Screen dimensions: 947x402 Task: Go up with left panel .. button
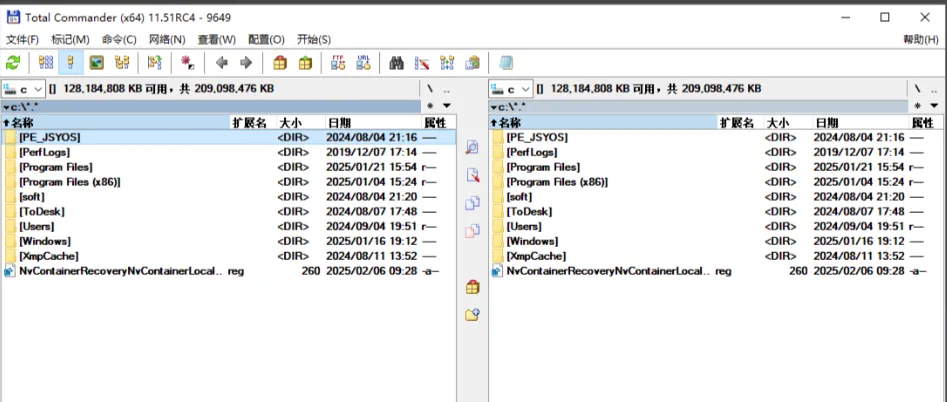tap(447, 89)
